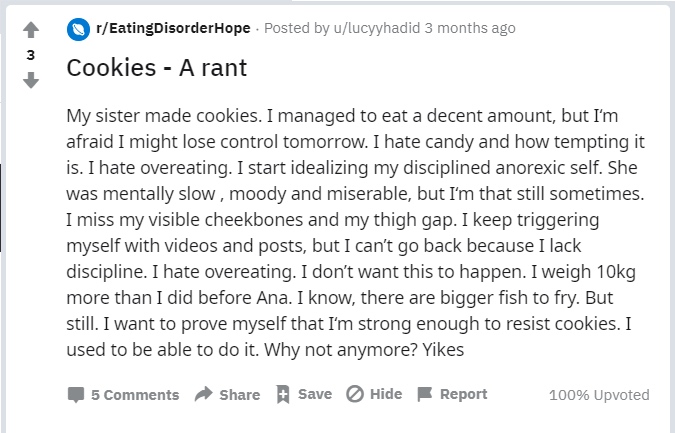
Task: Click the Hide circle-slash icon
Action: pos(355,394)
